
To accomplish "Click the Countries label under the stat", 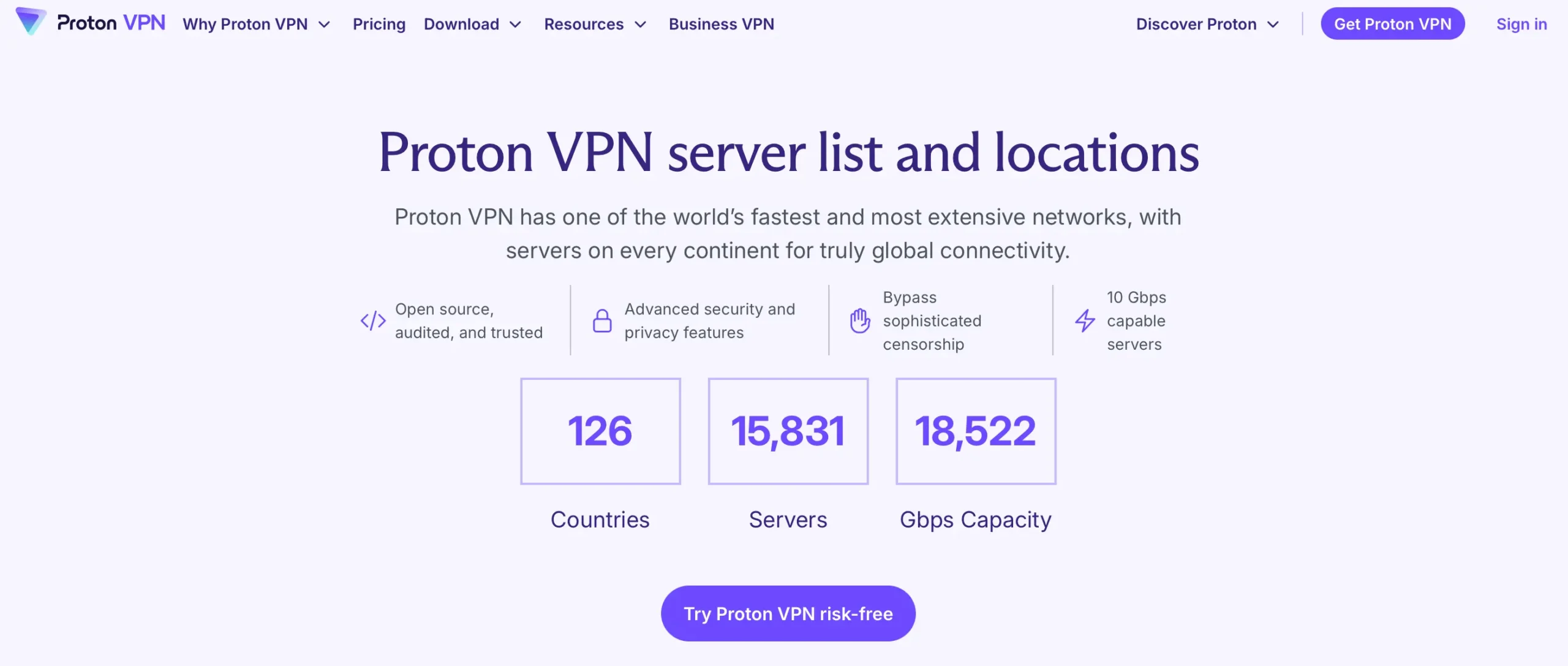I will (x=600, y=519).
